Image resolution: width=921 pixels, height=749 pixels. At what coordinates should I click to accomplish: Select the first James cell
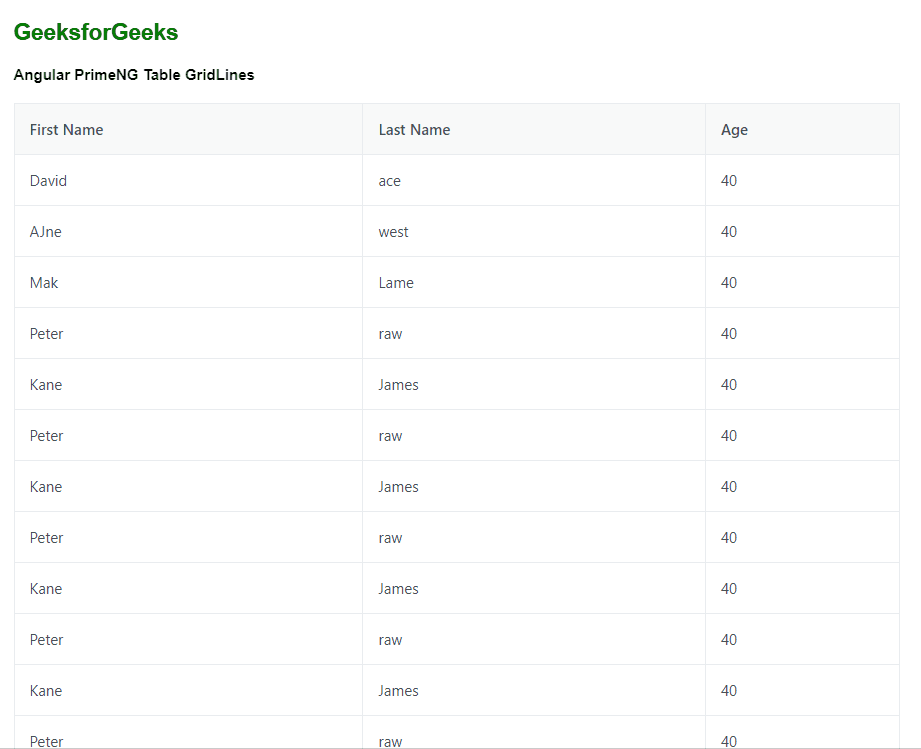pyautogui.click(x=398, y=384)
